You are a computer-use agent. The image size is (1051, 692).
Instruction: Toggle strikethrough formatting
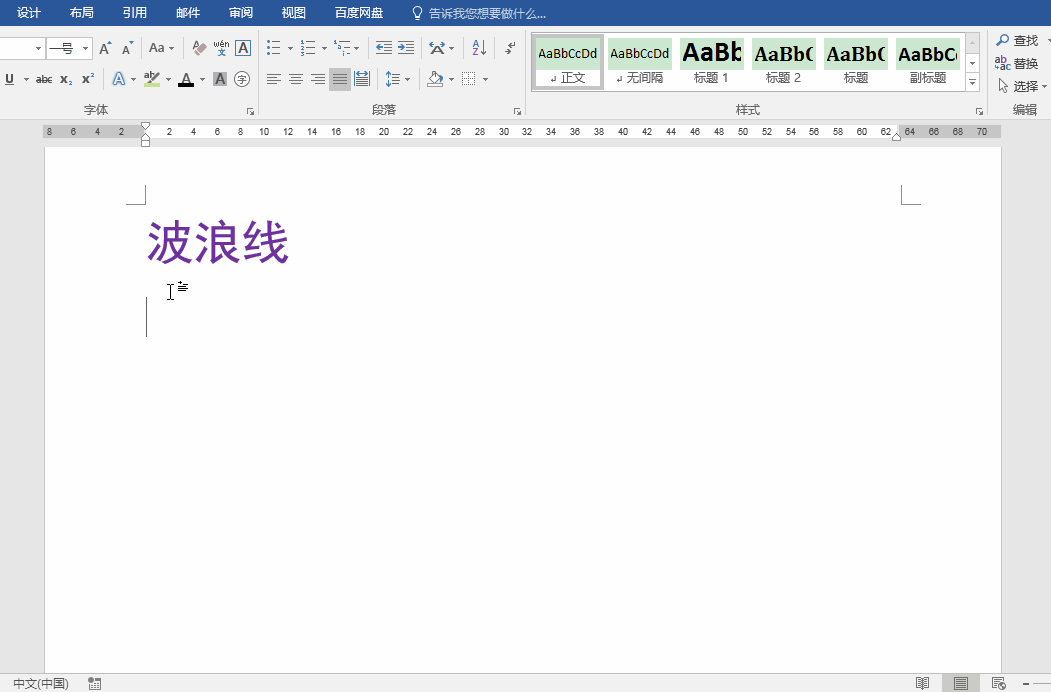point(44,79)
